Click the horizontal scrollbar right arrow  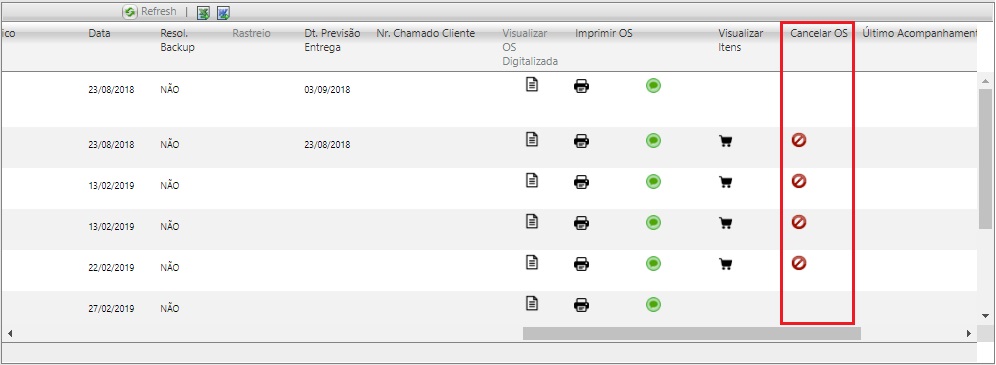point(969,333)
